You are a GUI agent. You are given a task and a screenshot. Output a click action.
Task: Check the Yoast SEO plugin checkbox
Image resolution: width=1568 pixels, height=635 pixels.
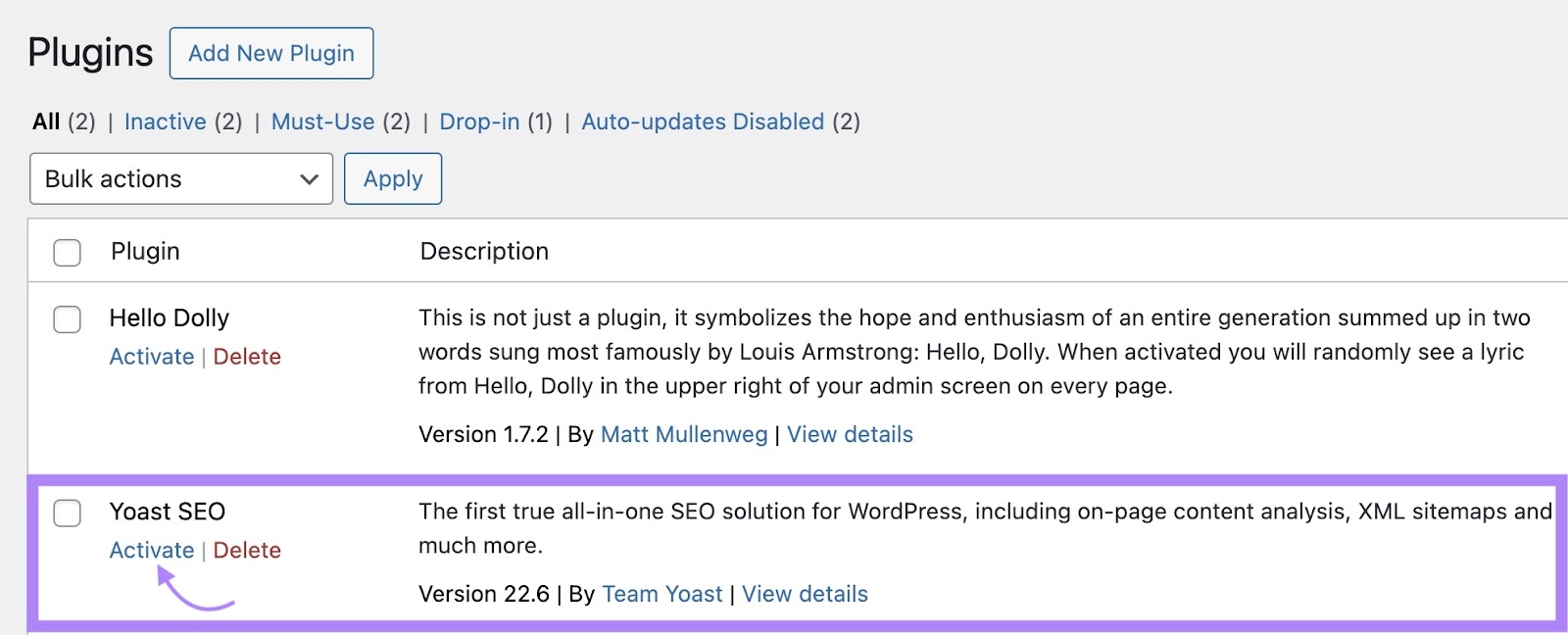pyautogui.click(x=67, y=512)
